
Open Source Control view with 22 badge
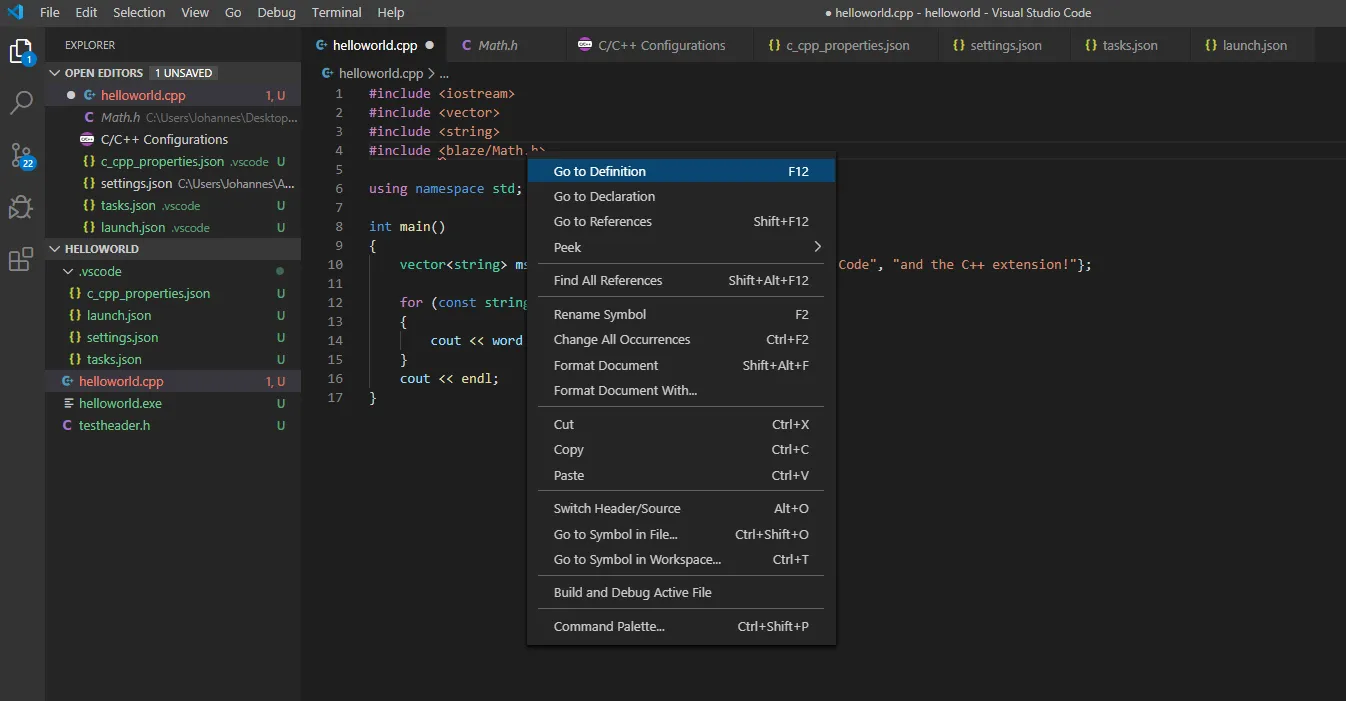tap(21, 155)
